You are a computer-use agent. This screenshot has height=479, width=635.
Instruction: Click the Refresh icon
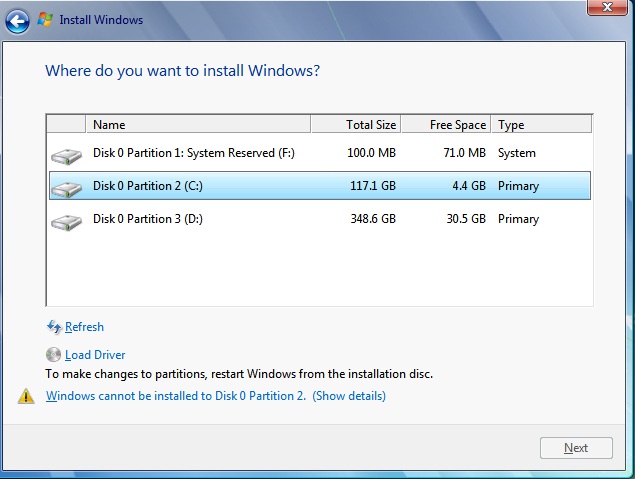pos(54,327)
